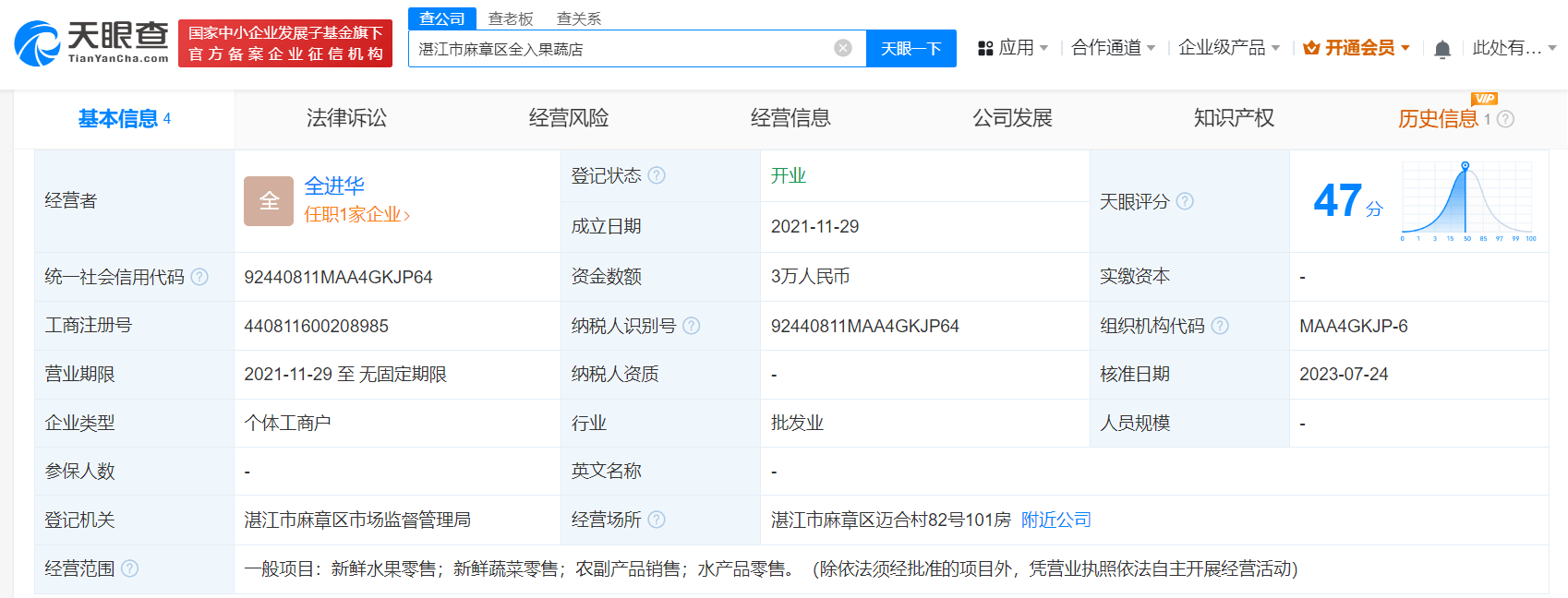This screenshot has width=1568, height=598.
Task: Click help icon beside 纳税人识别号
Action: 691,326
